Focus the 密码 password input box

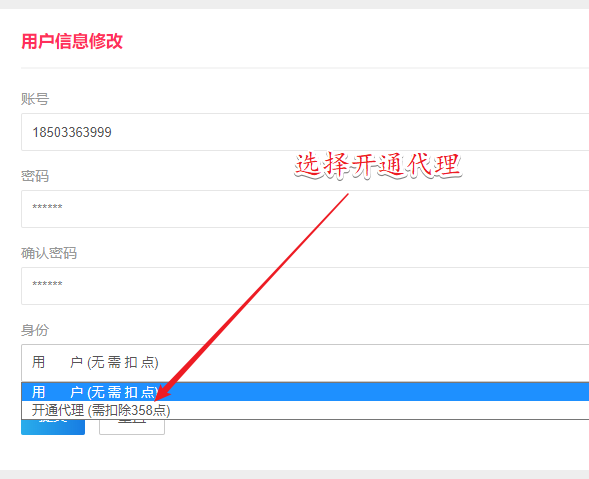tap(305, 209)
